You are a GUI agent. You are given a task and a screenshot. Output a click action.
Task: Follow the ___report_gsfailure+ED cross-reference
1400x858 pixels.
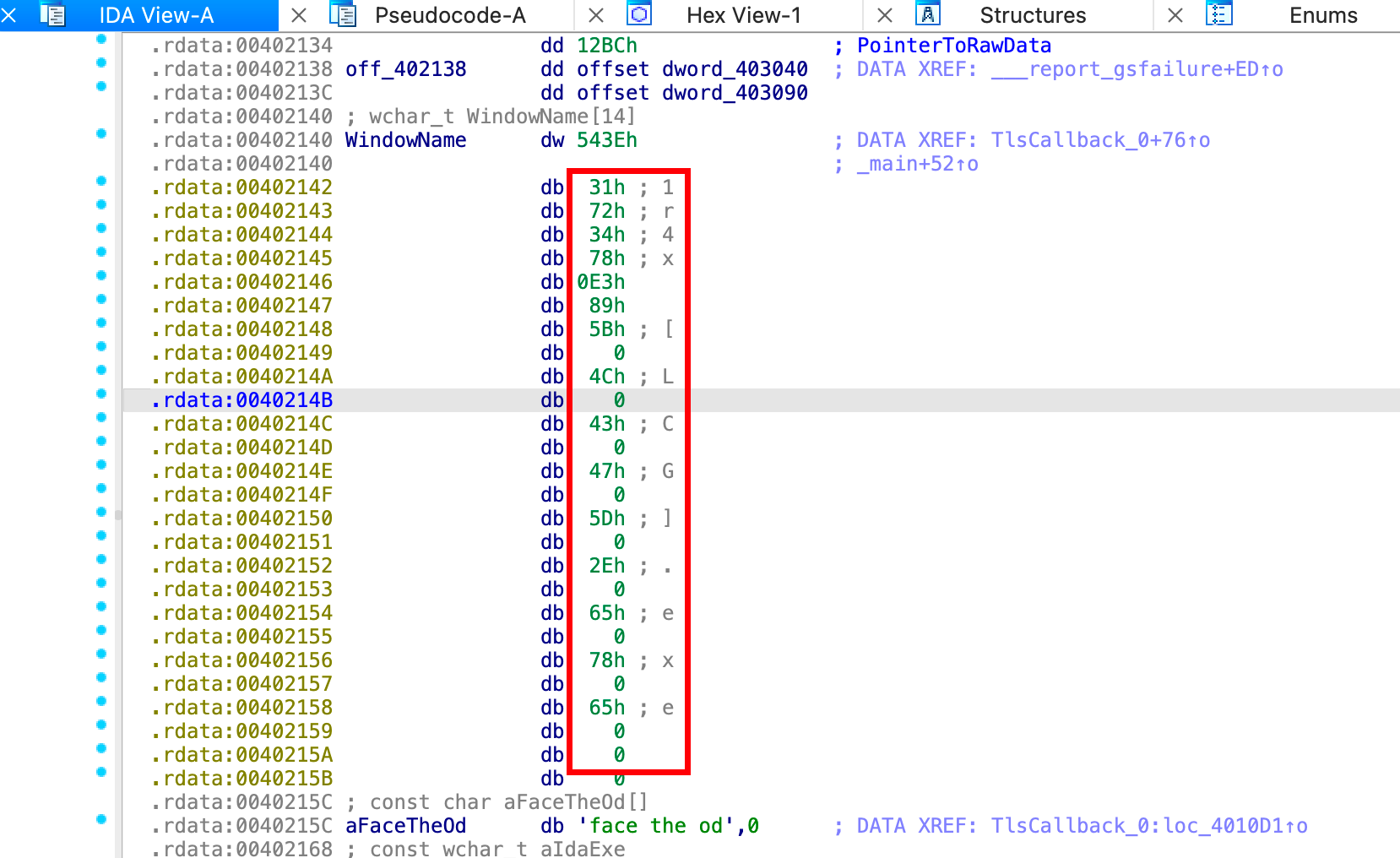pos(1137,69)
